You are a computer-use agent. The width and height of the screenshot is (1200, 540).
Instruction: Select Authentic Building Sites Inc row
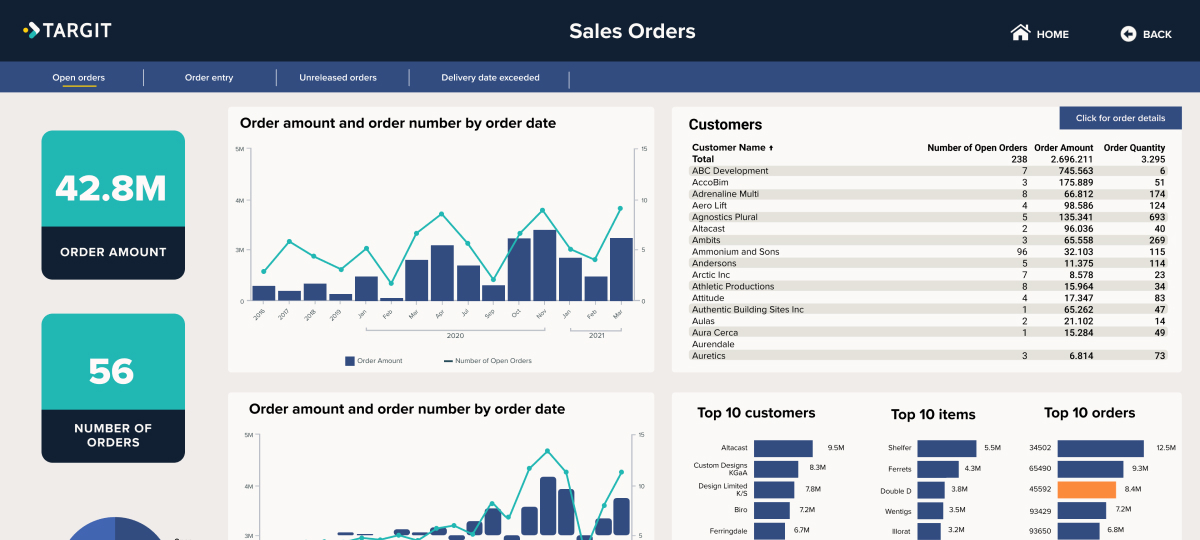coord(929,310)
